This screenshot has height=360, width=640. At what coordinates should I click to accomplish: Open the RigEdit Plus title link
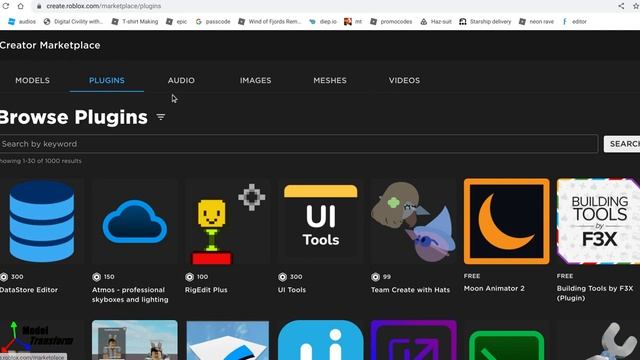[x=206, y=290]
